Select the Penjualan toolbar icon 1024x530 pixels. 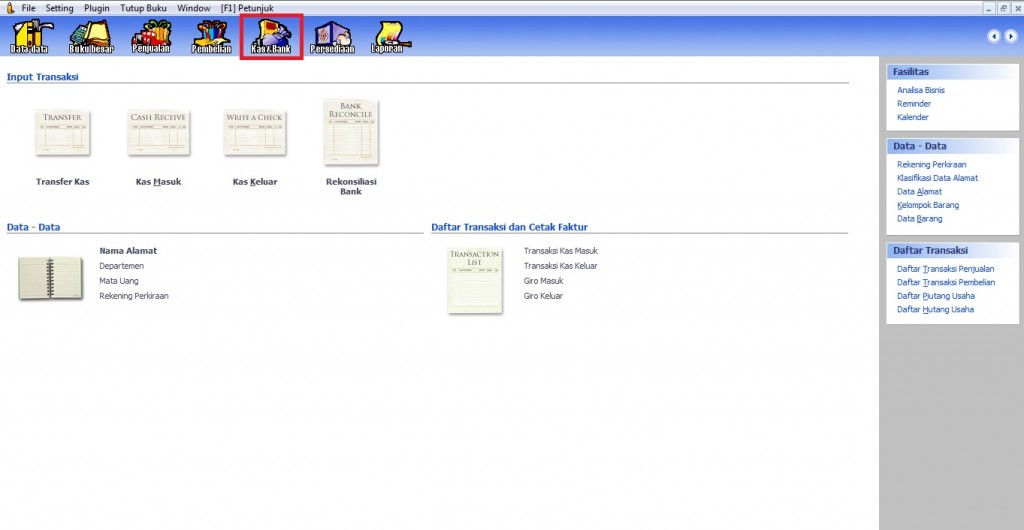pyautogui.click(x=151, y=36)
